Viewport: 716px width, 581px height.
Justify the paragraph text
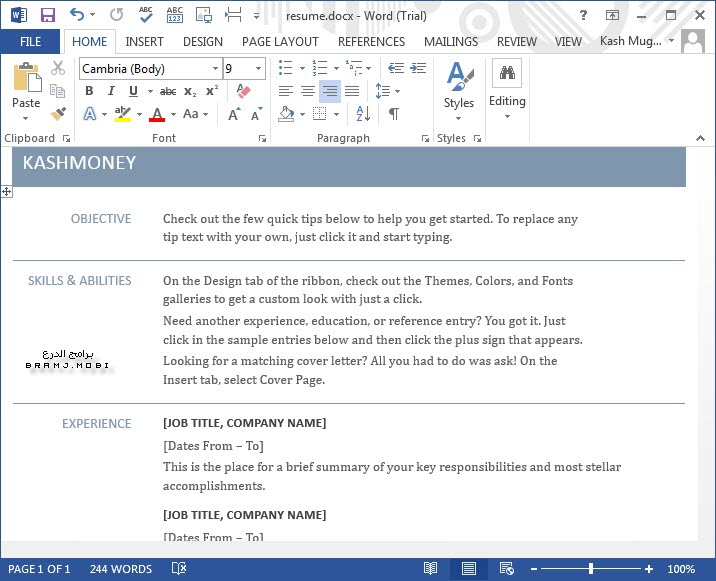352,91
